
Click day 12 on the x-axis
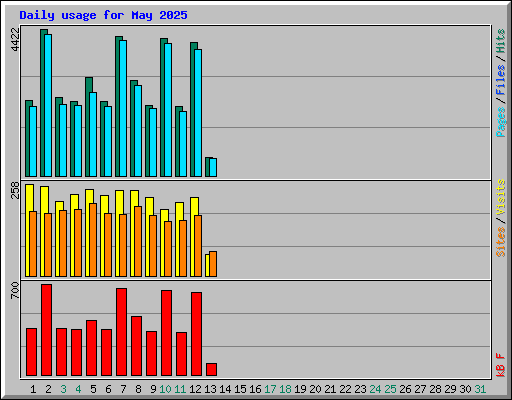[195, 389]
